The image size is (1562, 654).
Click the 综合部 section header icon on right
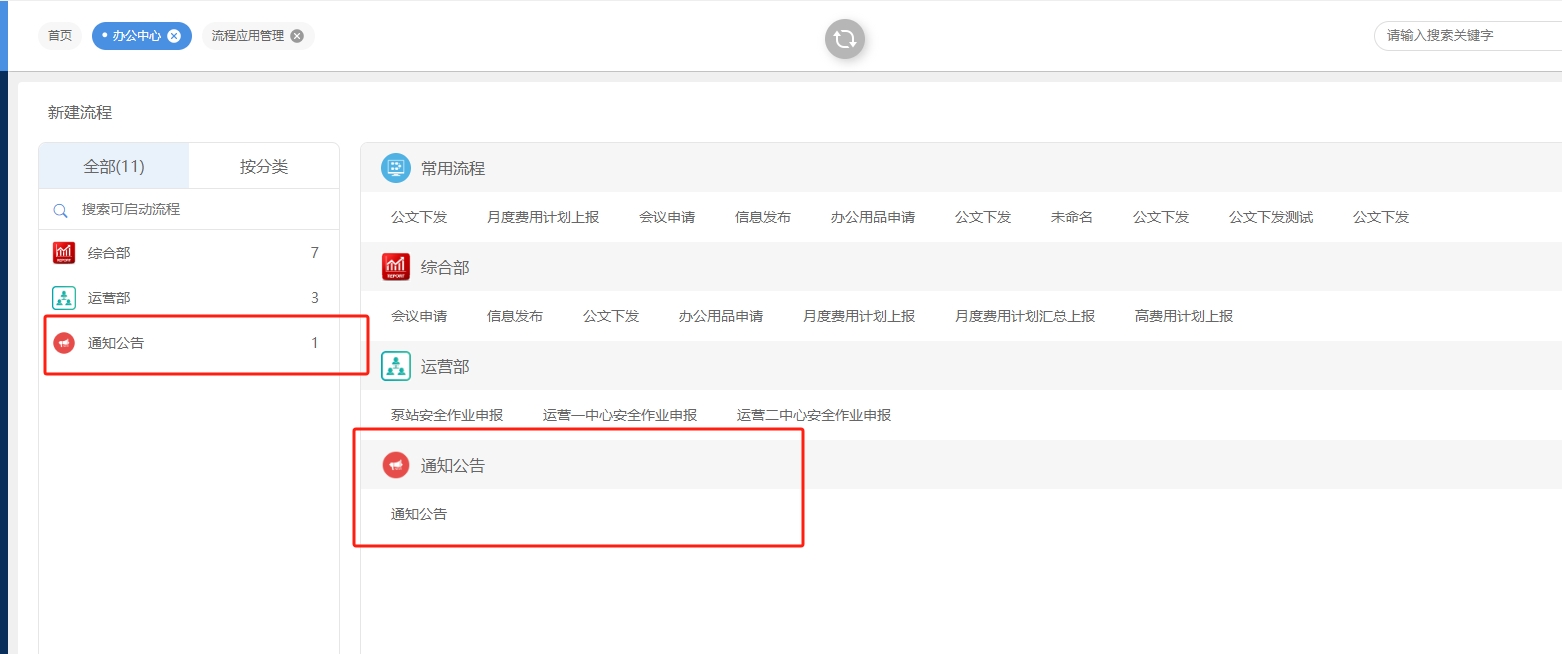396,267
